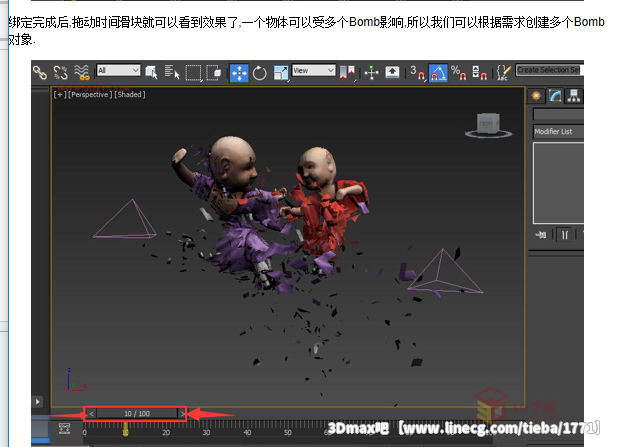640x447 pixels.
Task: Open the [Perspective] viewport label menu
Action: pyautogui.click(x=90, y=95)
